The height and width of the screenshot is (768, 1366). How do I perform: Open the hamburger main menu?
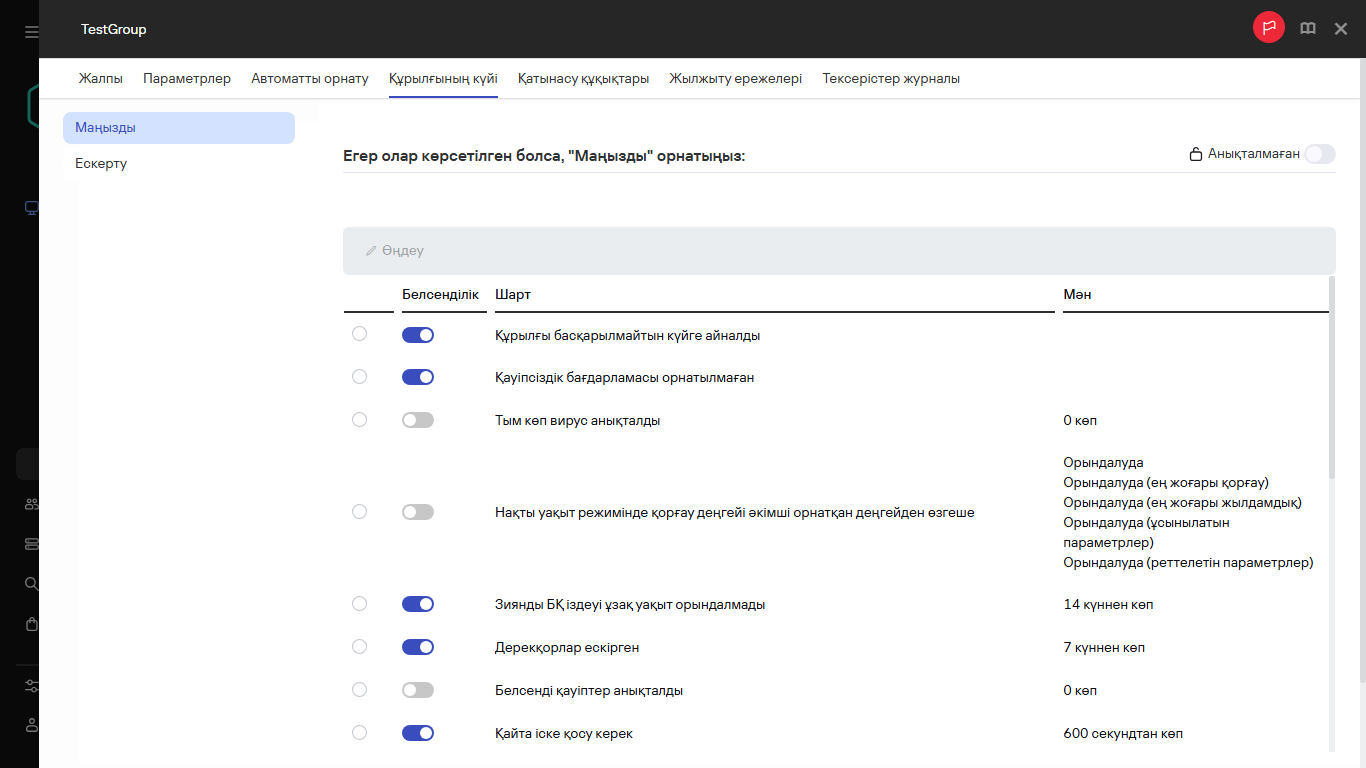pyautogui.click(x=31, y=32)
